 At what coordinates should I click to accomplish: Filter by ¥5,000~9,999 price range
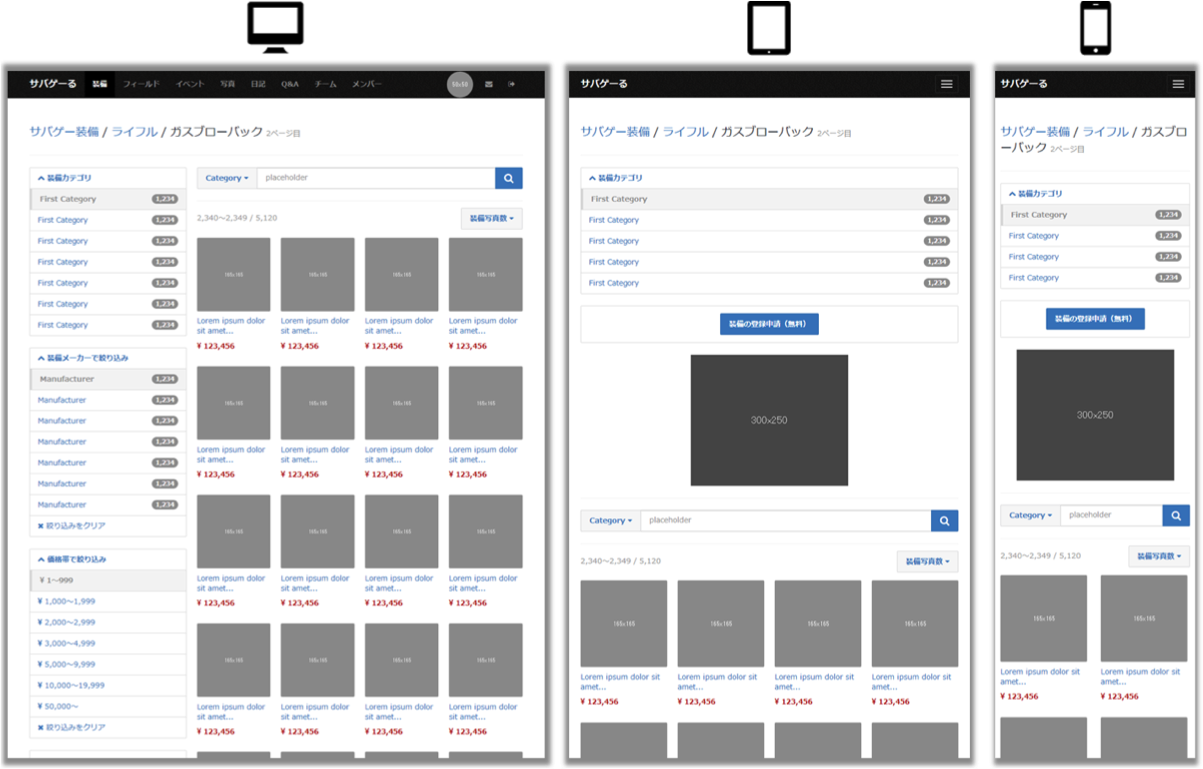108,665
